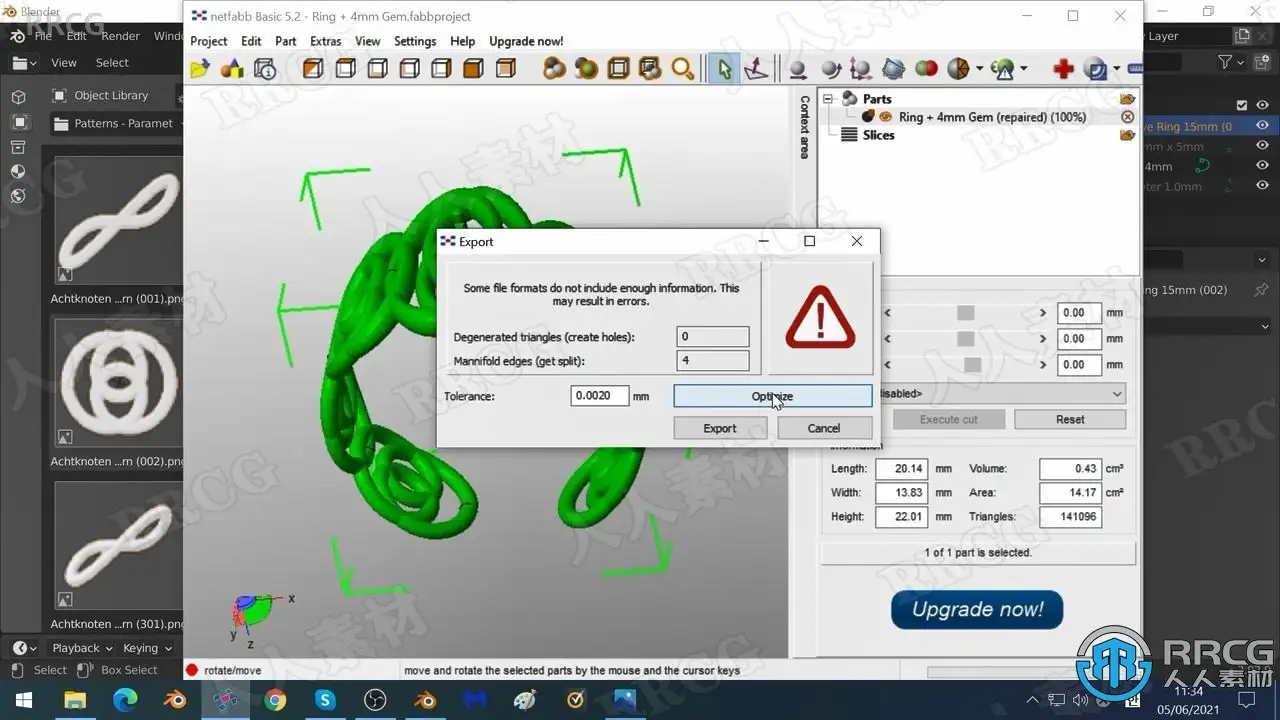Open File Explorer from the taskbar

(75, 700)
